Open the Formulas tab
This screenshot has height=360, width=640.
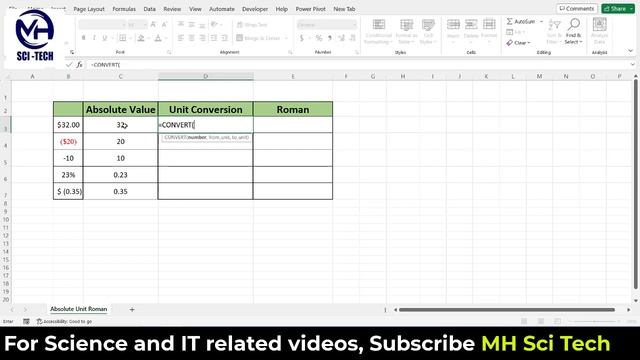click(x=124, y=9)
